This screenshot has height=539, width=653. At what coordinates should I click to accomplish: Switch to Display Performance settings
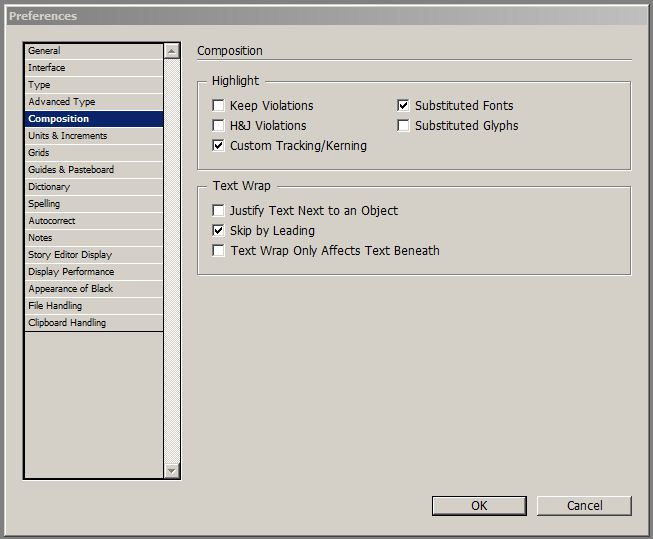(x=94, y=272)
